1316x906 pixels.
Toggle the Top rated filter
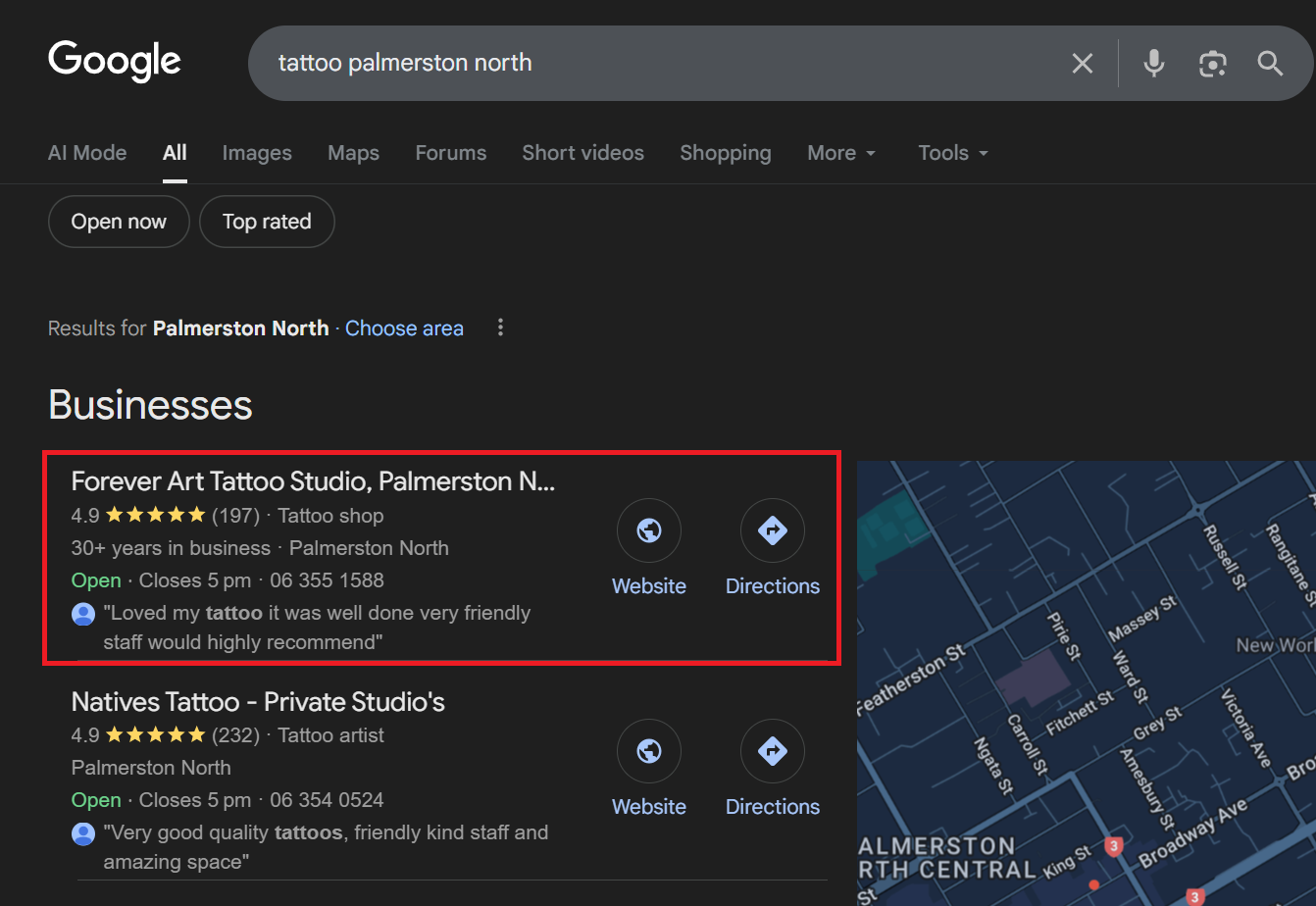(x=267, y=222)
